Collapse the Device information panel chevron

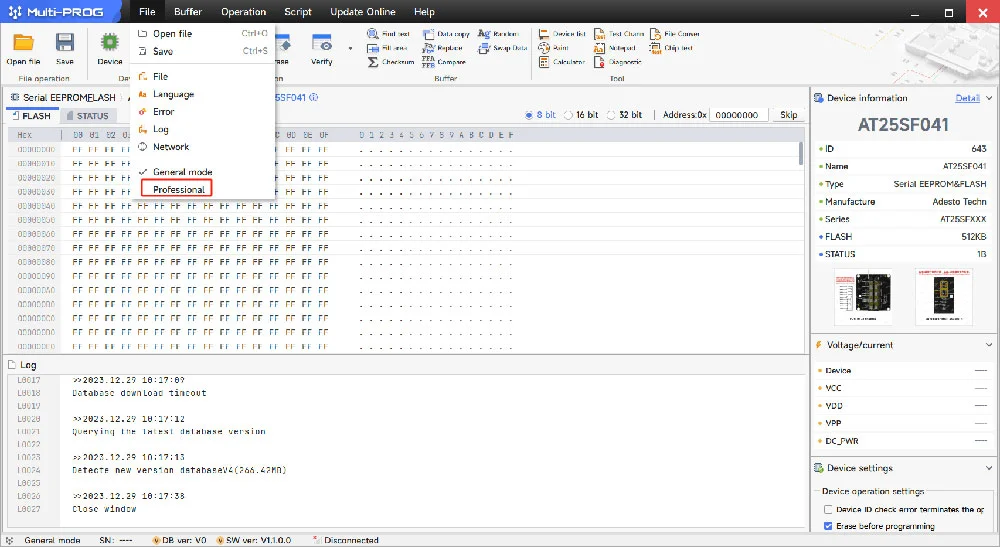point(989,98)
